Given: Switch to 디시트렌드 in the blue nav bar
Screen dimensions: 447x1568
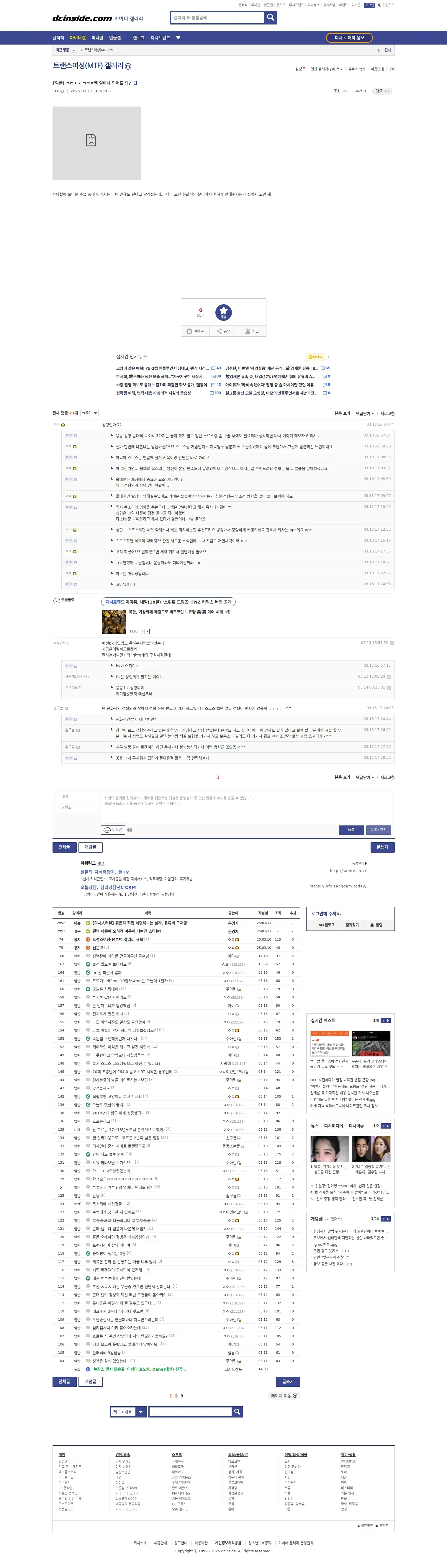Looking at the screenshot, I should click(161, 38).
